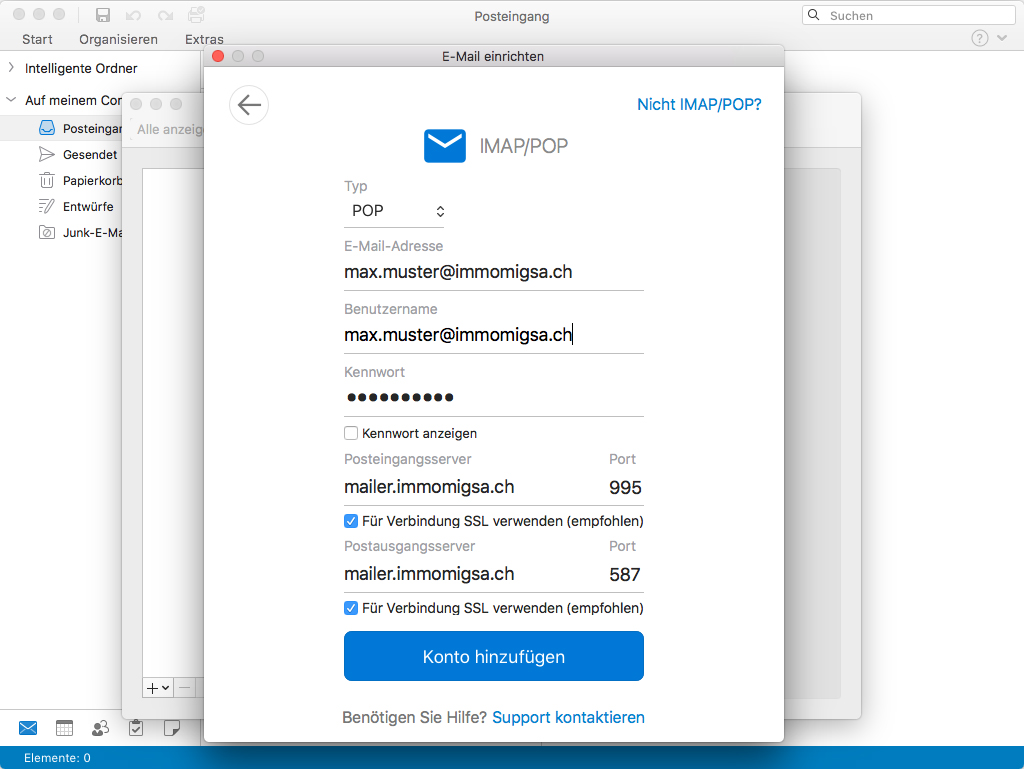Image resolution: width=1024 pixels, height=769 pixels.
Task: Click the Postausgangsserver port 587 field
Action: pos(625,574)
